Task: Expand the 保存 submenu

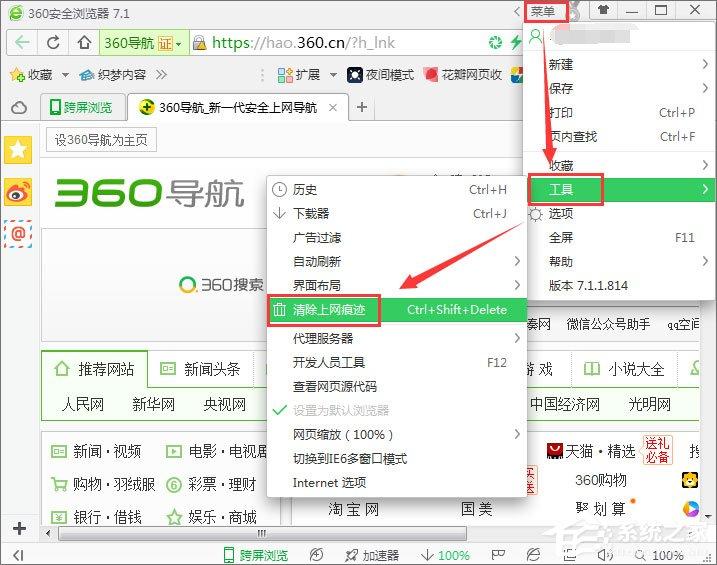Action: click(x=620, y=88)
